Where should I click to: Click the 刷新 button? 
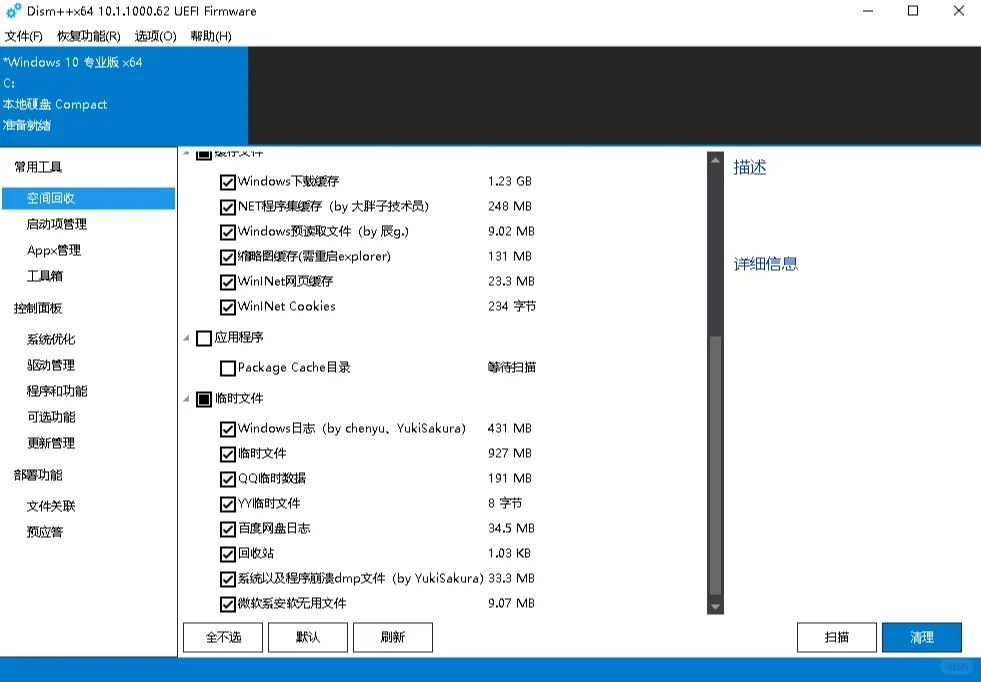(393, 637)
